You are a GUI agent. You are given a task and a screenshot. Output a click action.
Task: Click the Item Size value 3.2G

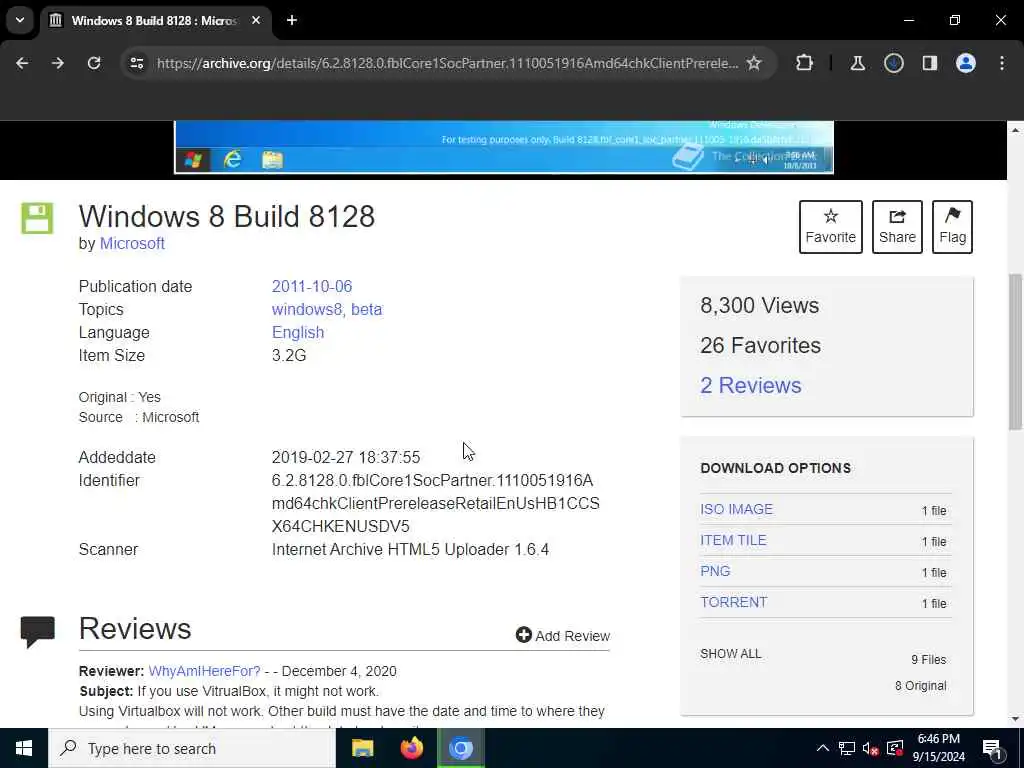pyautogui.click(x=289, y=355)
